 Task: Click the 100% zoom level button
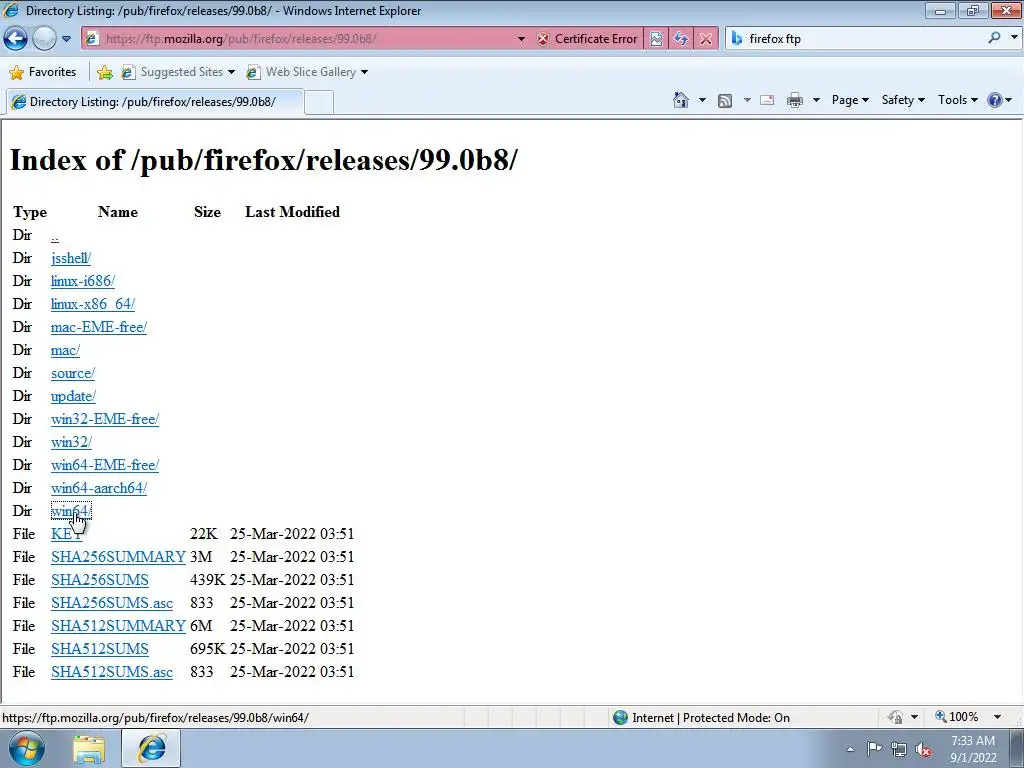956,717
